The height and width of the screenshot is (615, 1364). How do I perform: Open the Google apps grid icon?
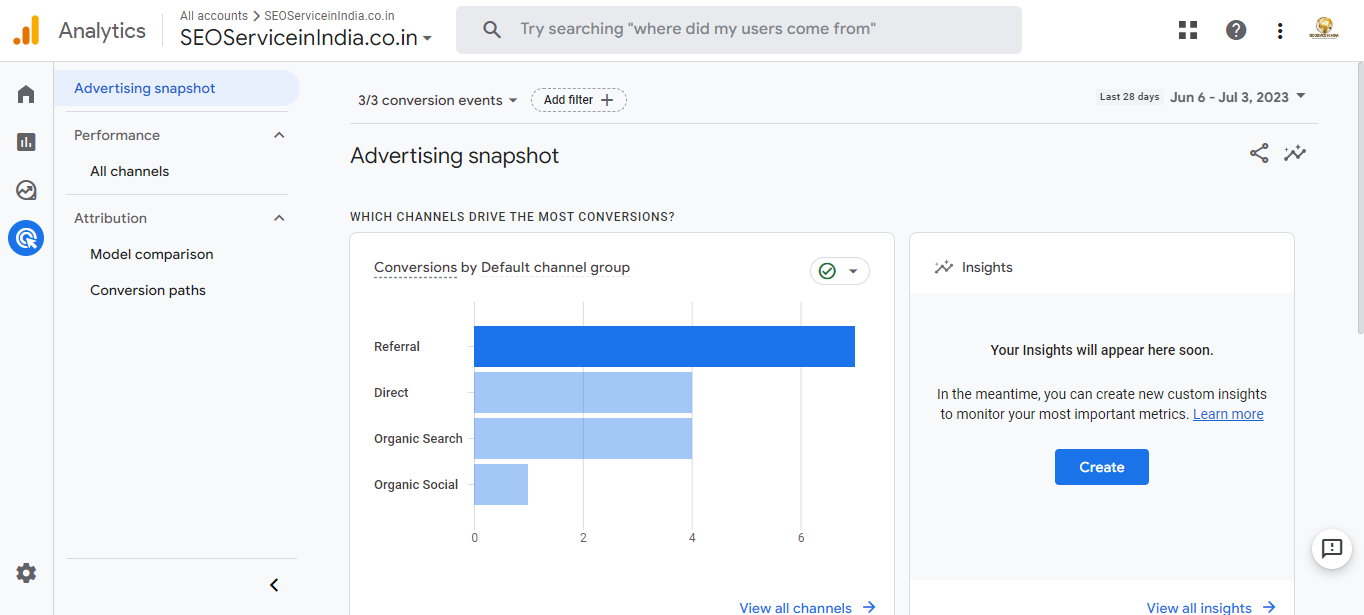click(x=1188, y=30)
